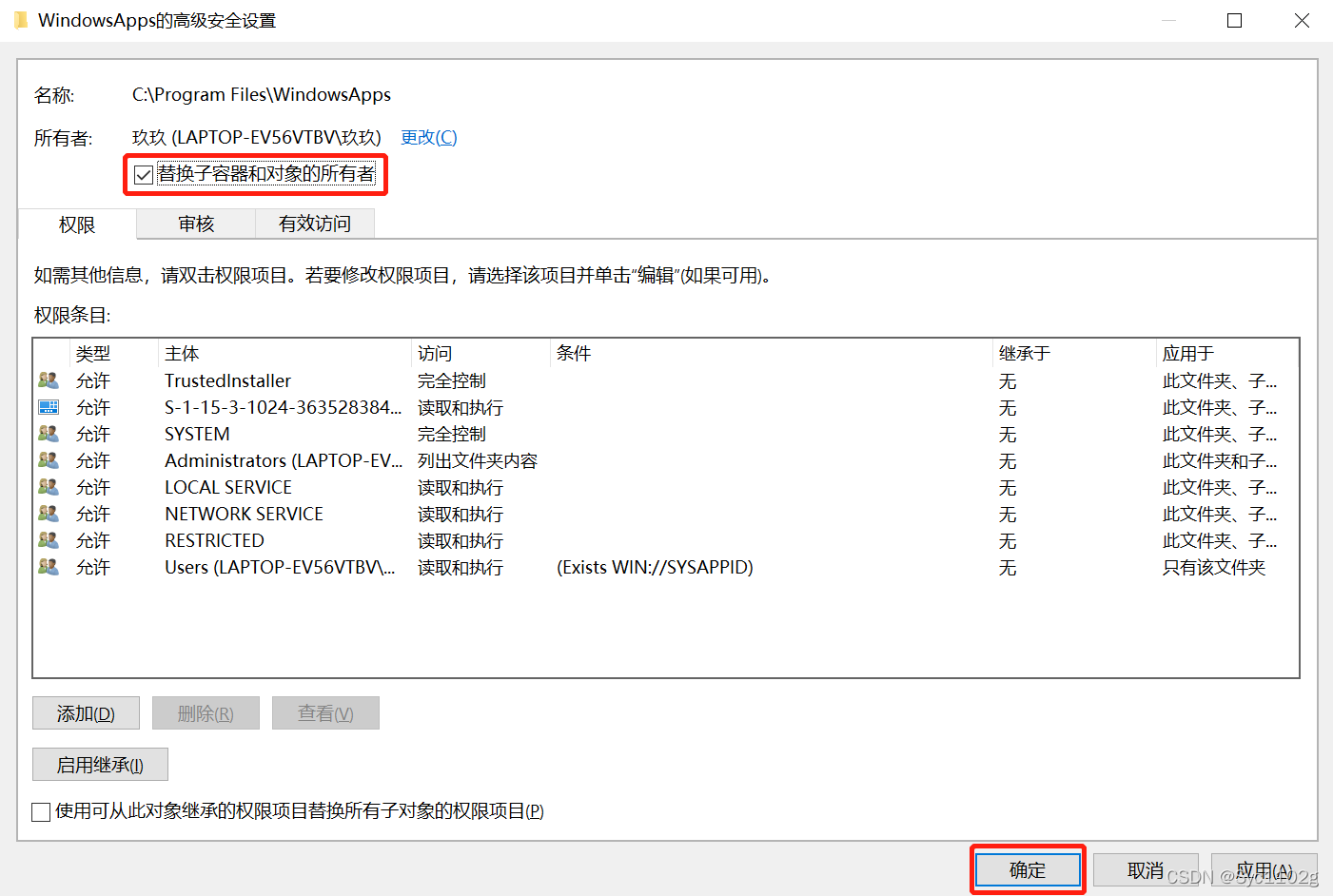Open the 有效访问 tab
The width and height of the screenshot is (1333, 896).
point(315,224)
